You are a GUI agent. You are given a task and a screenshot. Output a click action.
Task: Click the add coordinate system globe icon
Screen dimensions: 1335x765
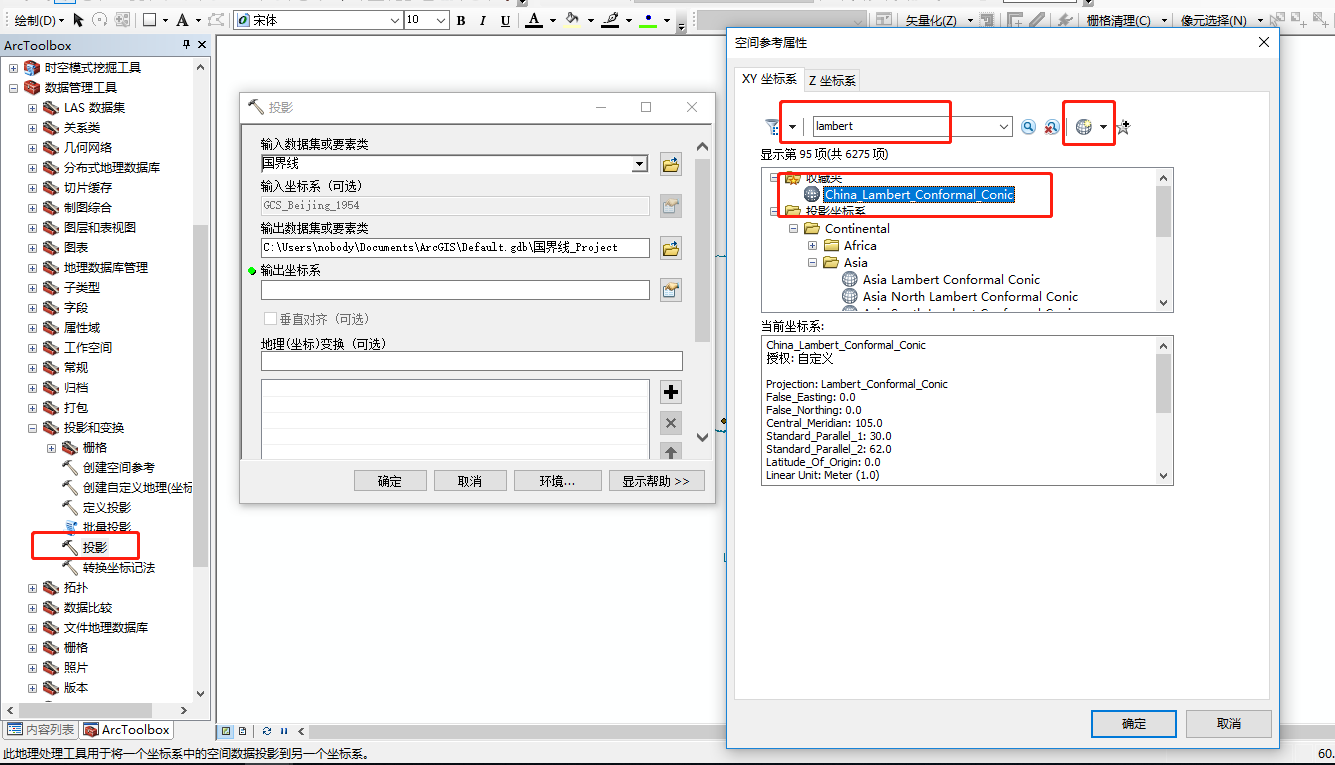click(1083, 127)
